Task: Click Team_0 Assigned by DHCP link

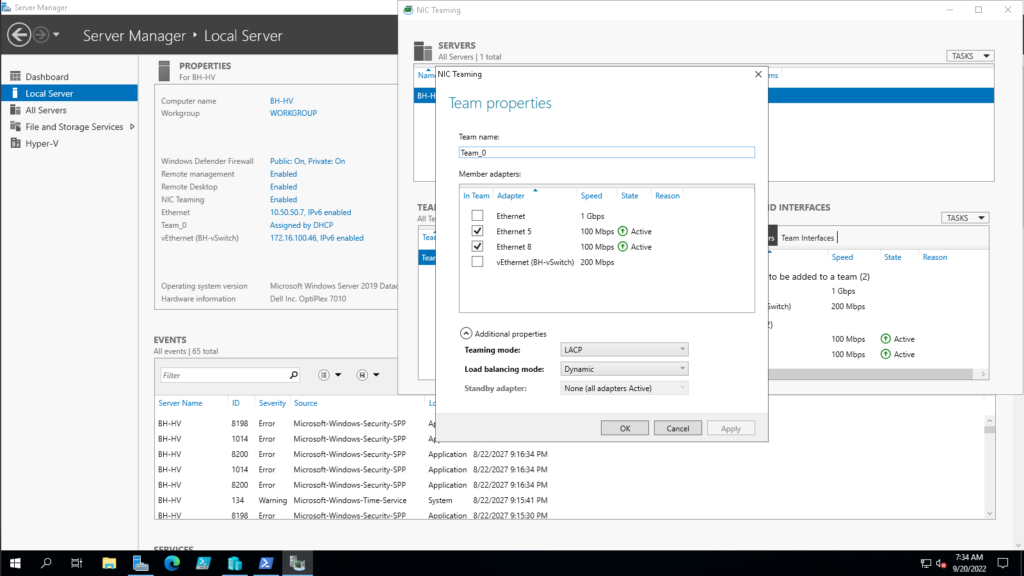Action: [301, 225]
